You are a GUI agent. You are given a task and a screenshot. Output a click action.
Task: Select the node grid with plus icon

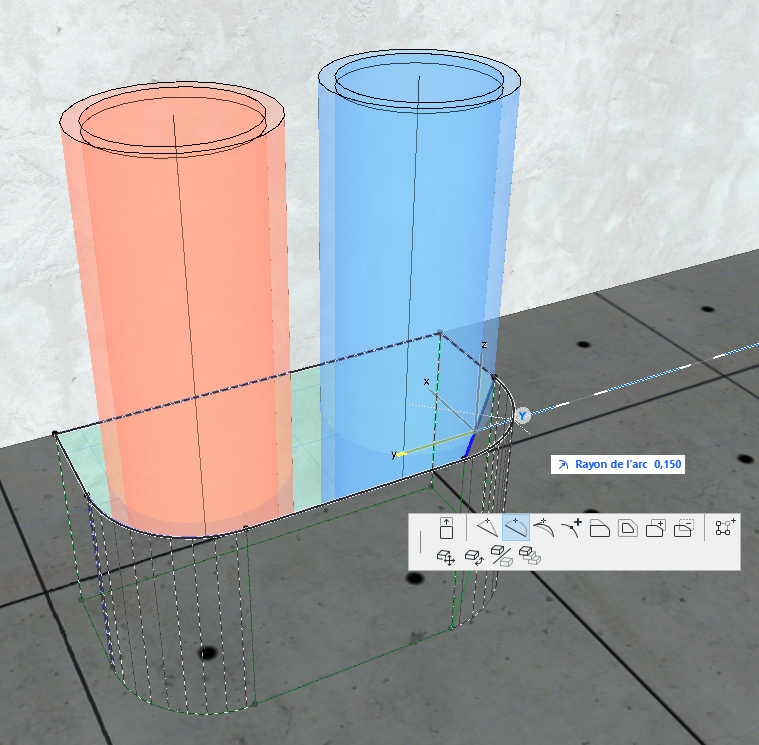[x=725, y=527]
